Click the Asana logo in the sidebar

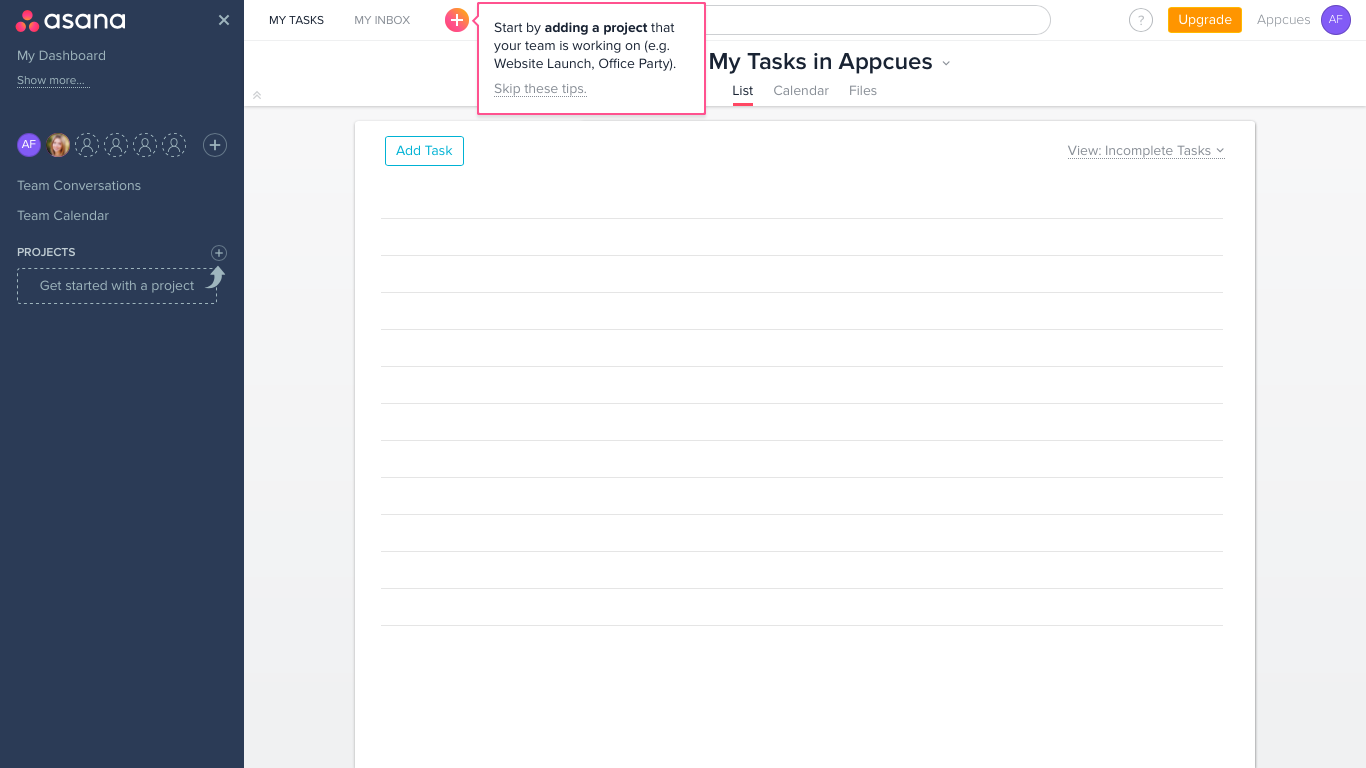click(70, 20)
